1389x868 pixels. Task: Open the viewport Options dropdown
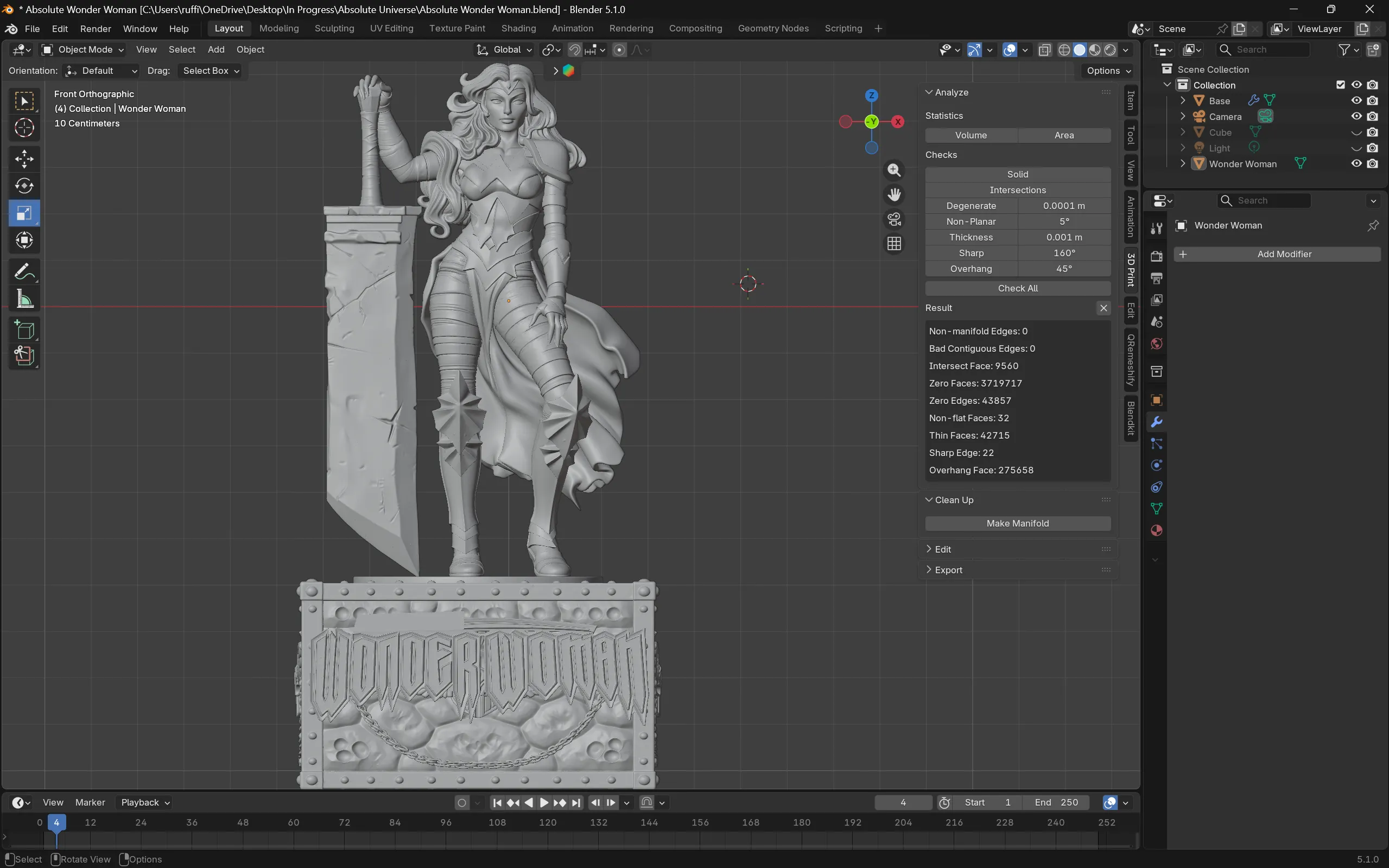(x=1108, y=71)
